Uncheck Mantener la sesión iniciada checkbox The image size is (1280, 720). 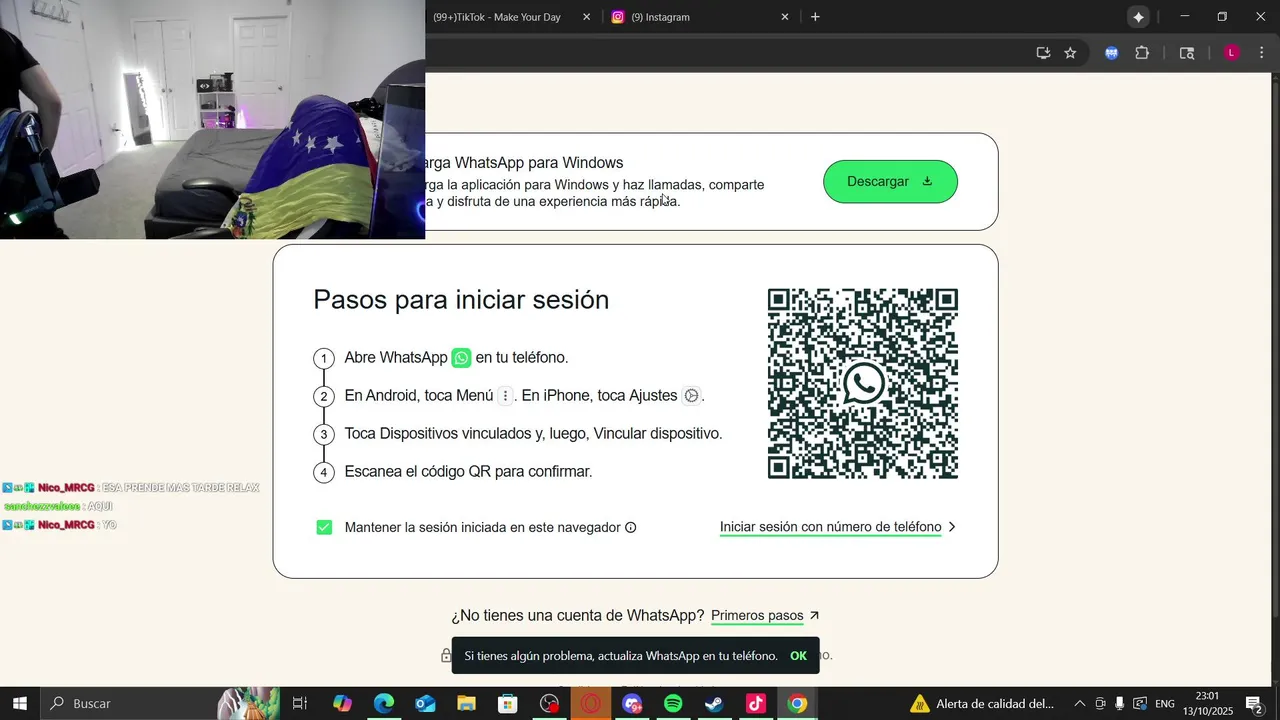point(324,527)
